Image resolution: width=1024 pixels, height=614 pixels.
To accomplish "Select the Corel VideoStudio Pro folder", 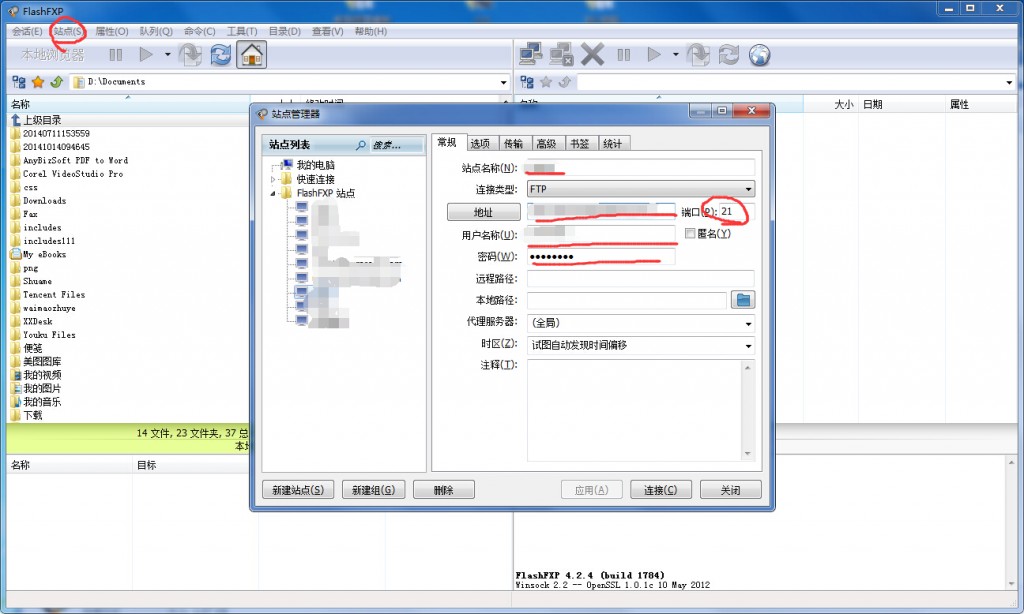I will tap(72, 174).
